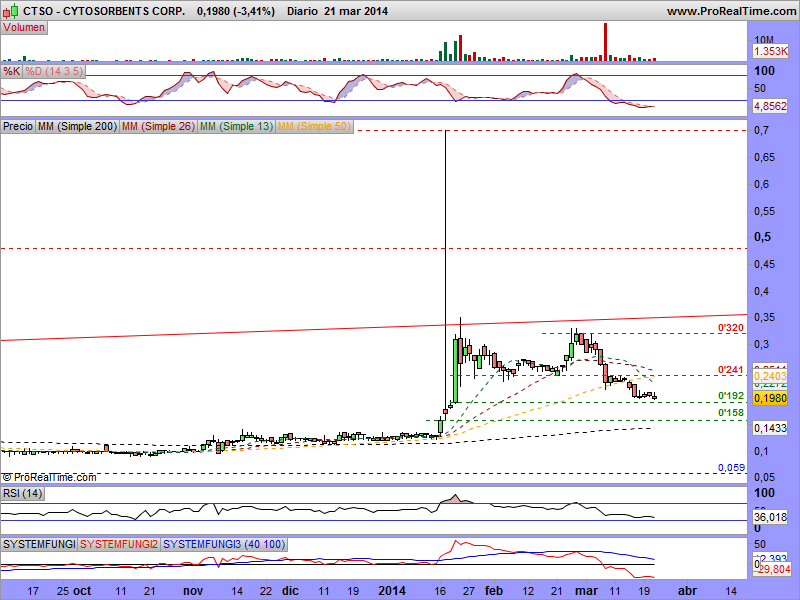800x600 pixels.
Task: Select the MM (Simple 200) moving average label
Action: click(78, 126)
